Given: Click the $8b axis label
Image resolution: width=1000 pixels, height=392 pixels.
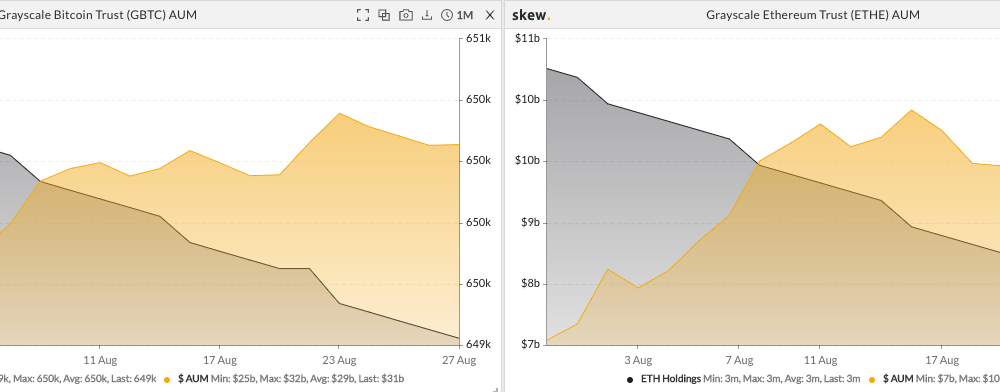Looking at the screenshot, I should pyautogui.click(x=530, y=284).
